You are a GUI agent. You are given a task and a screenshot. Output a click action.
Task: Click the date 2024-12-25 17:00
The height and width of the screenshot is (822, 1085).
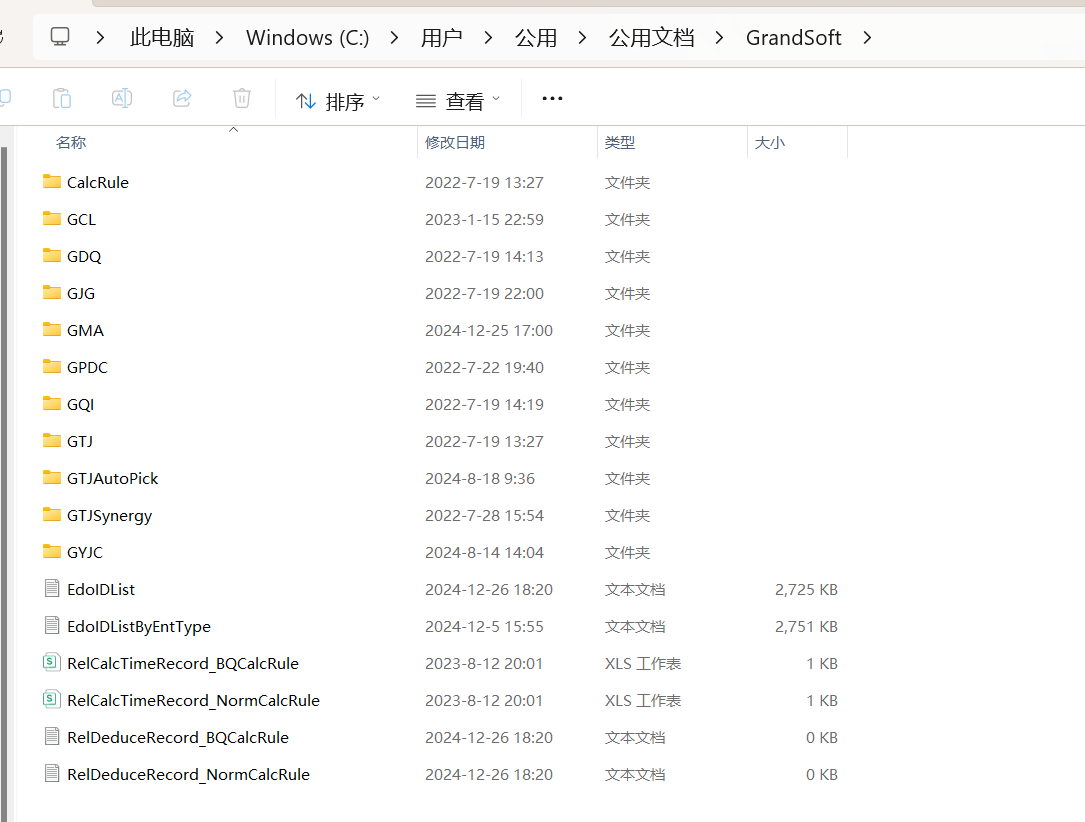(x=489, y=331)
